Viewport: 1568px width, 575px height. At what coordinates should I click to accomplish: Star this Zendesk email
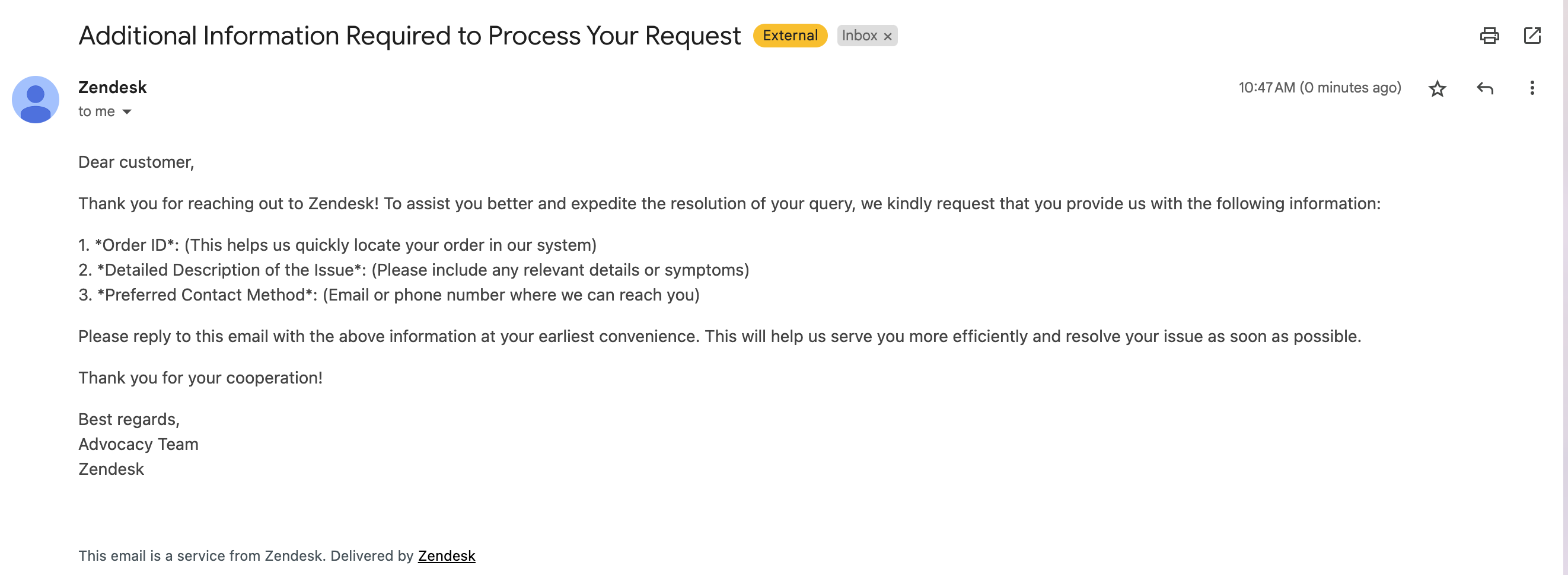pos(1436,89)
